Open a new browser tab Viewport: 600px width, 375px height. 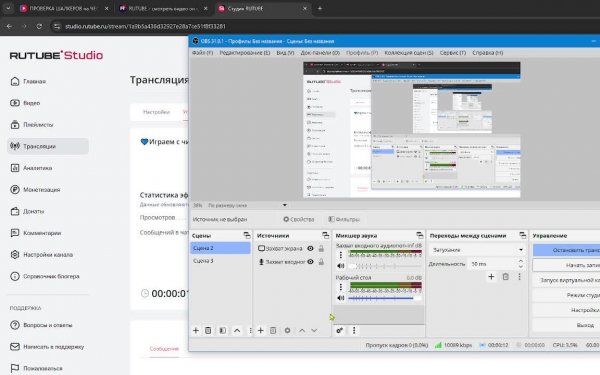[320, 8]
